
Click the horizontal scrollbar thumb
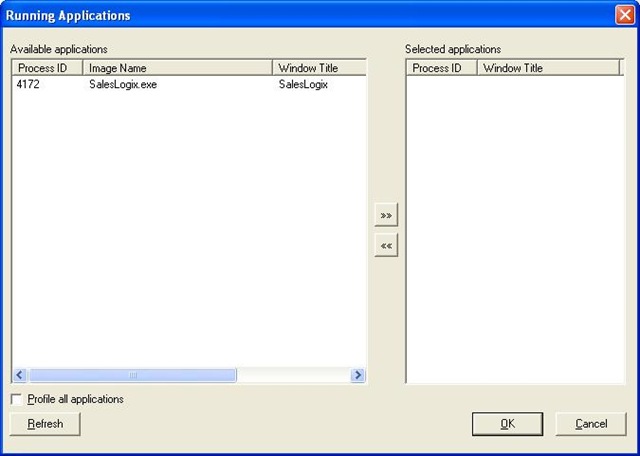(132, 376)
